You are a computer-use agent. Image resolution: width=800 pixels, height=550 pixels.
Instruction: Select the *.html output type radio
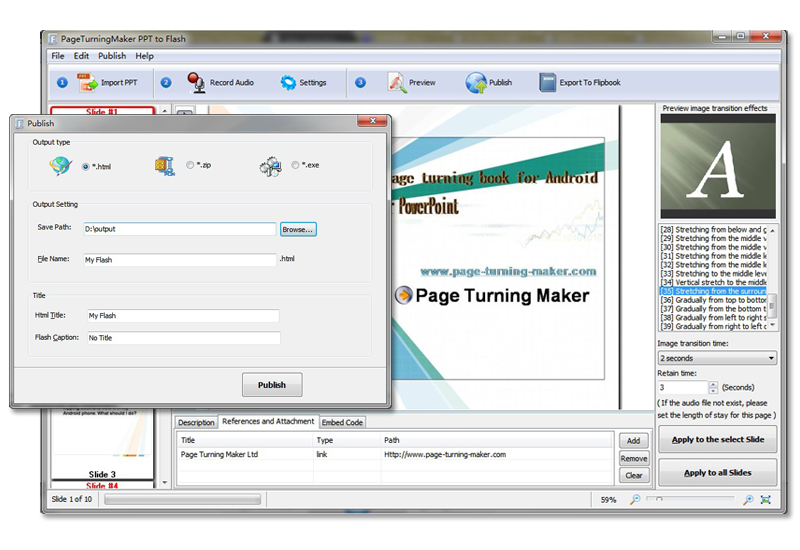(86, 166)
